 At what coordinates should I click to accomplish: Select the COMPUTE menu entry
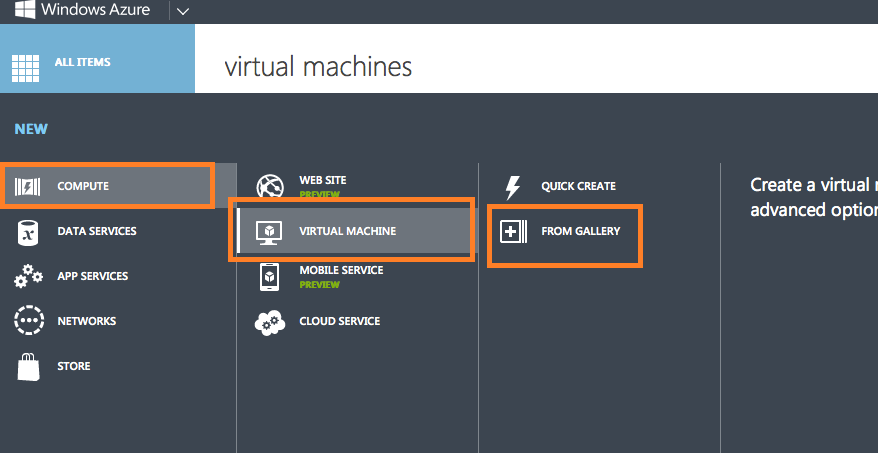point(83,186)
